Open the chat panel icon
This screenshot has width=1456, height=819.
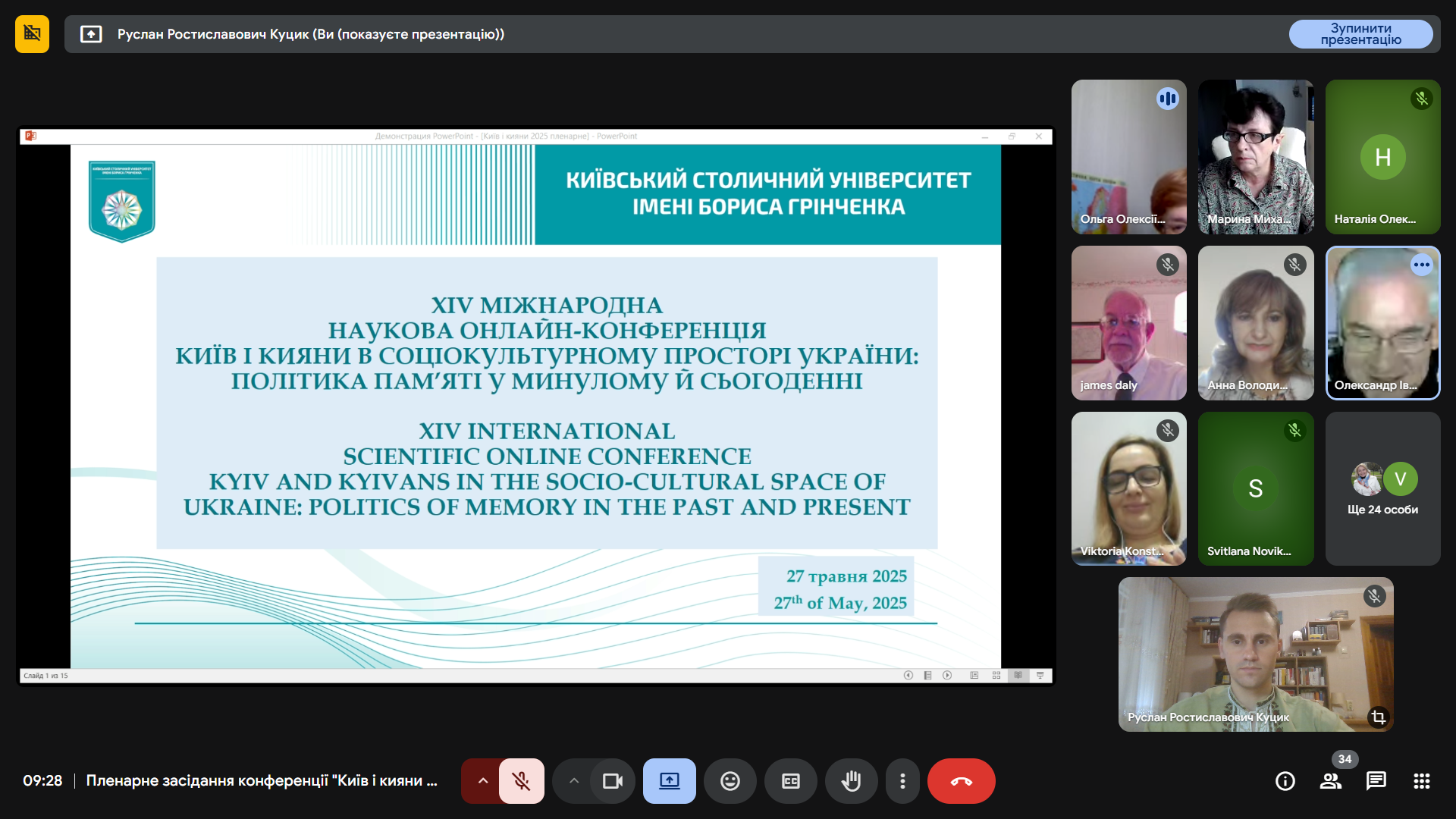1376,781
